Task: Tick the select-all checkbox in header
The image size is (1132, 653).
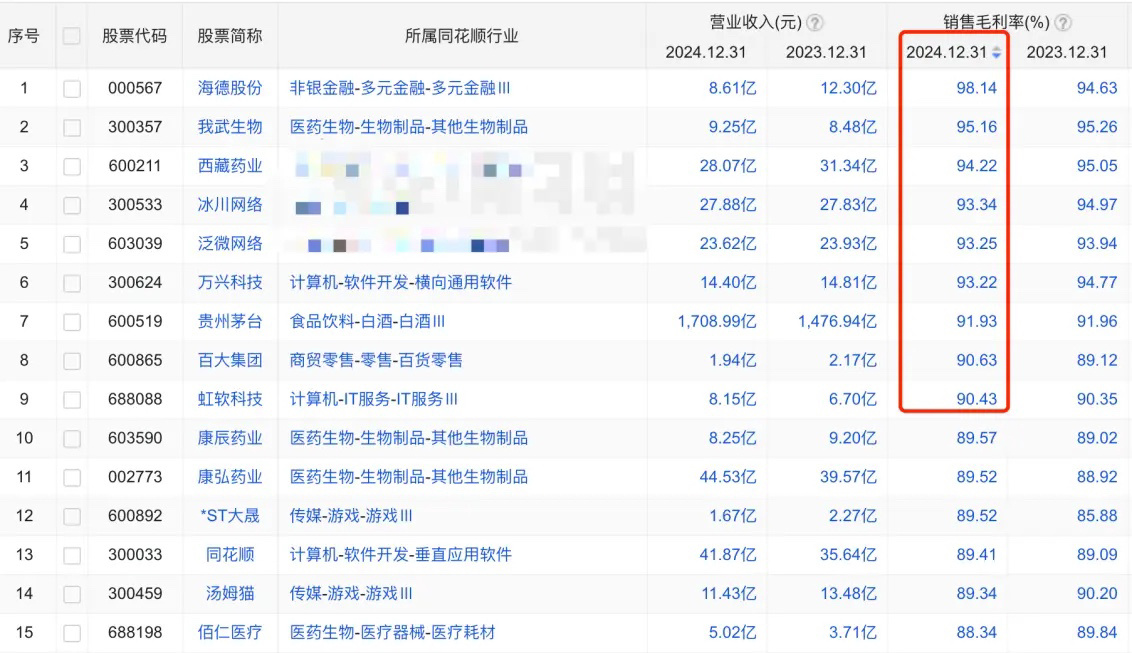Action: 71,35
